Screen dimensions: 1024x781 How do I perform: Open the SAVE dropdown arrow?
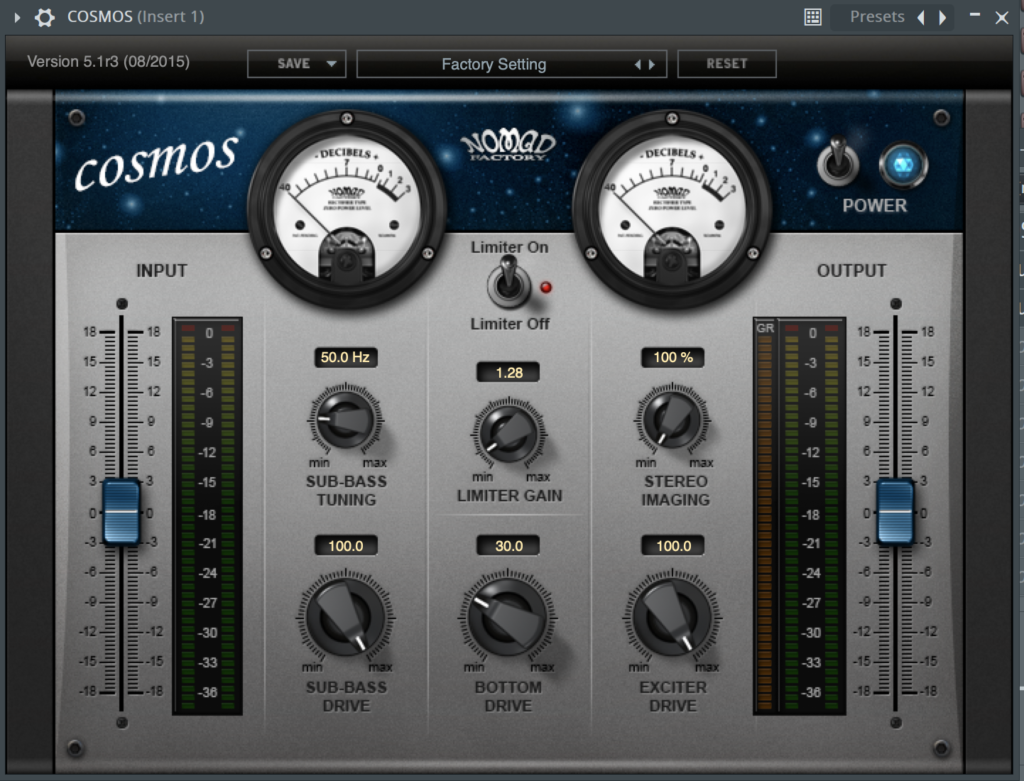(x=332, y=64)
